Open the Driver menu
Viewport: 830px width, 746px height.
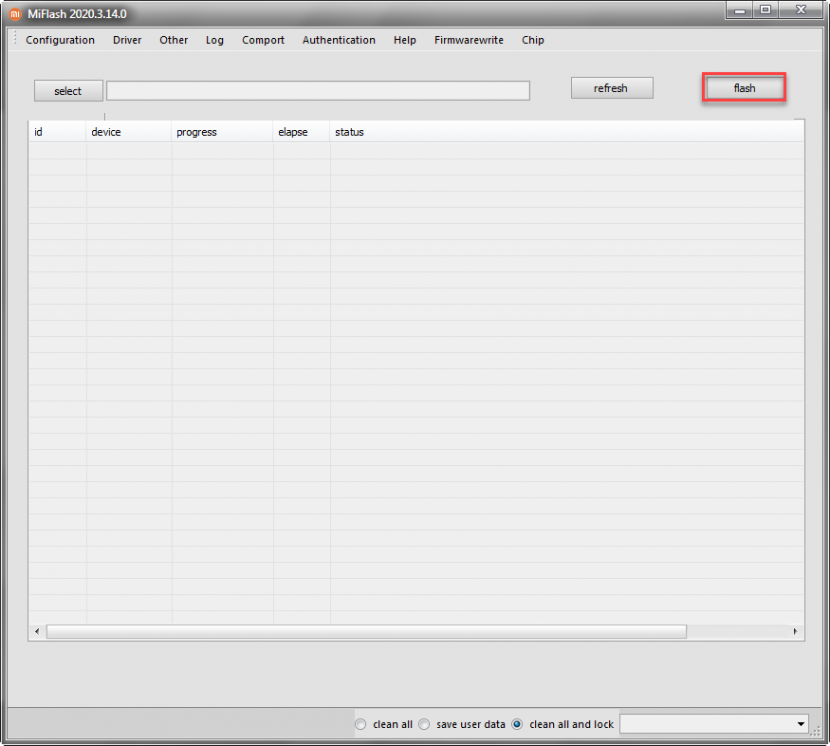click(127, 40)
